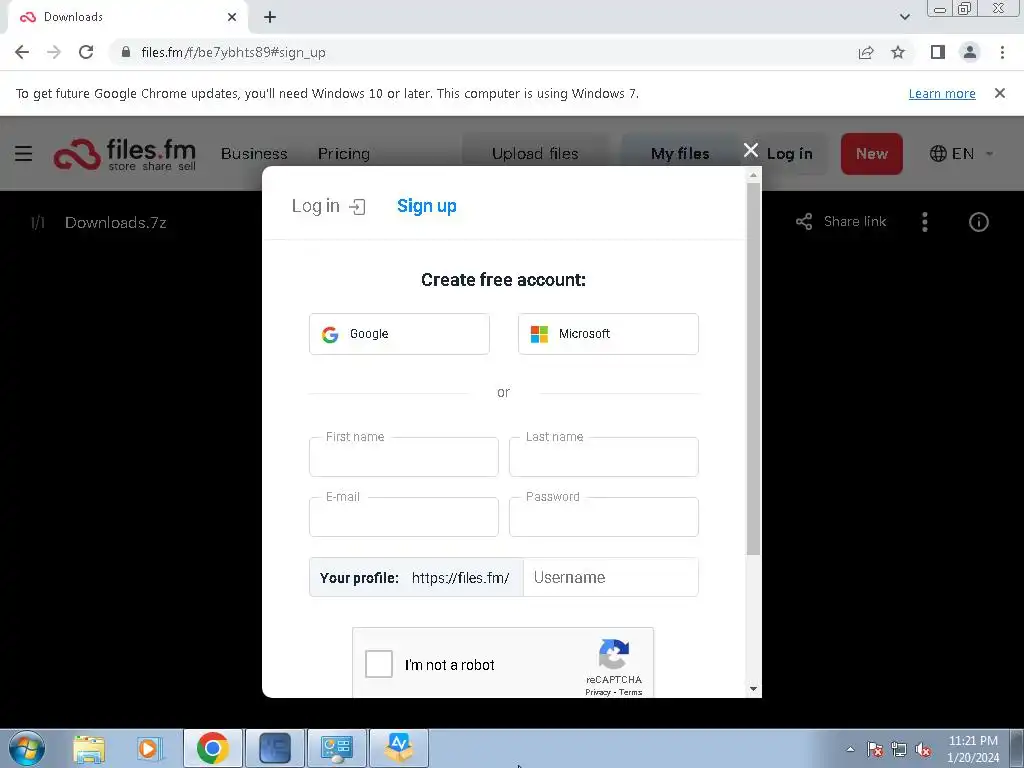Open My files
The height and width of the screenshot is (768, 1024).
click(x=680, y=154)
